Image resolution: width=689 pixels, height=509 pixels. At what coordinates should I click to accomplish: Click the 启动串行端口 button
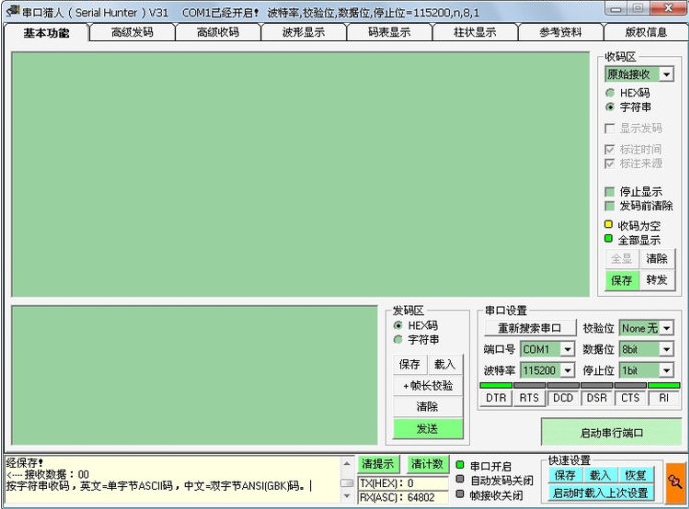tap(611, 433)
